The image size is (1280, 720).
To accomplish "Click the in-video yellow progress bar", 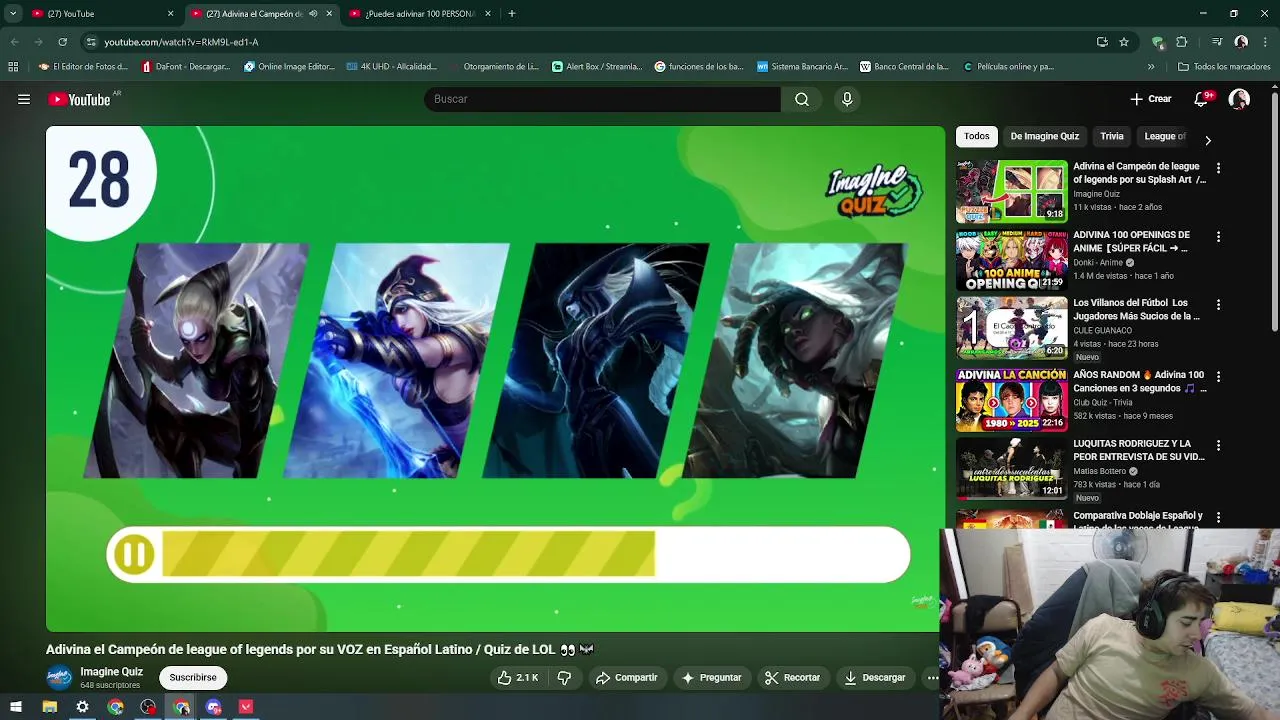I will coord(408,555).
